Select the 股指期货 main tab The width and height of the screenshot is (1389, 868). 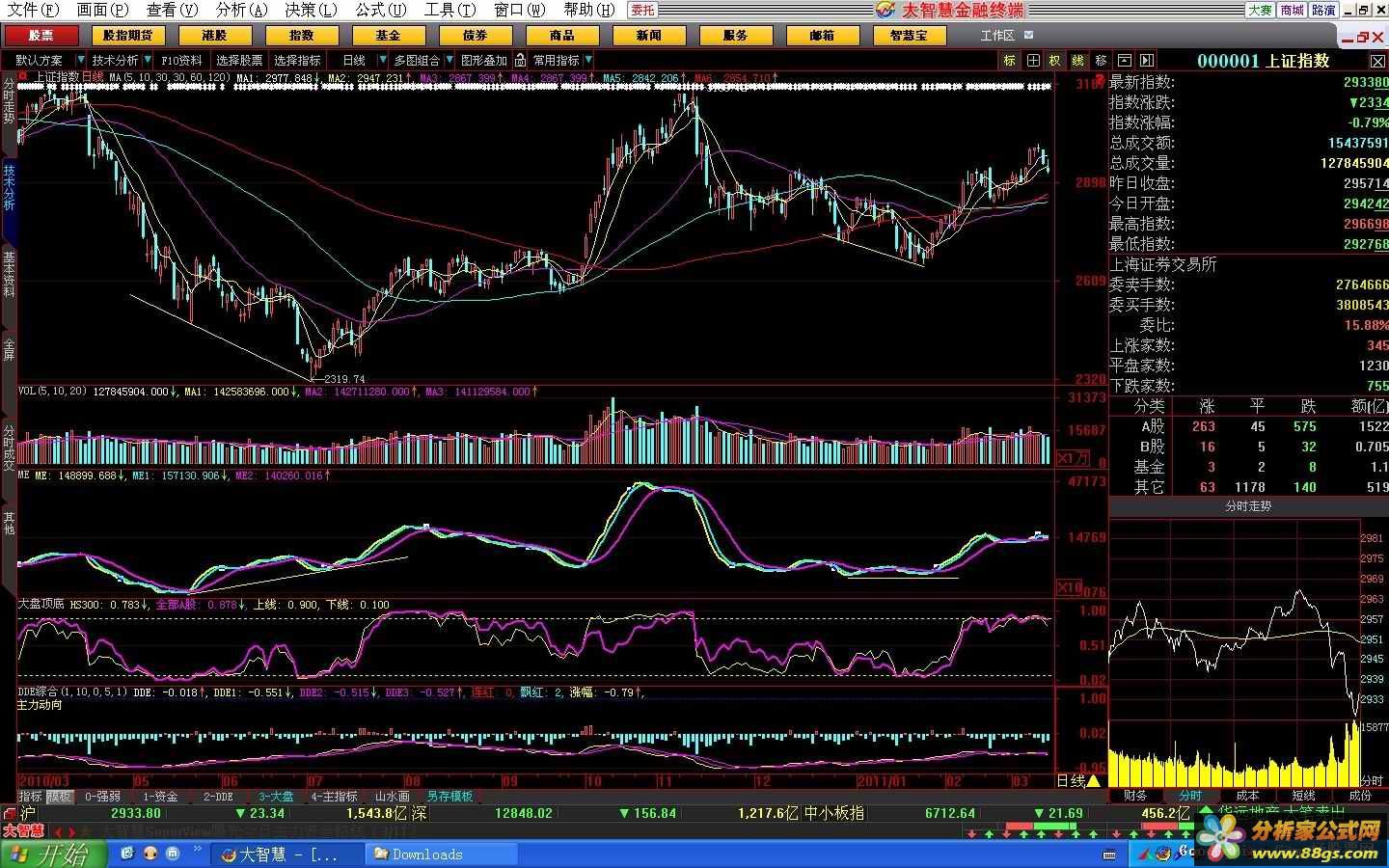tap(128, 35)
